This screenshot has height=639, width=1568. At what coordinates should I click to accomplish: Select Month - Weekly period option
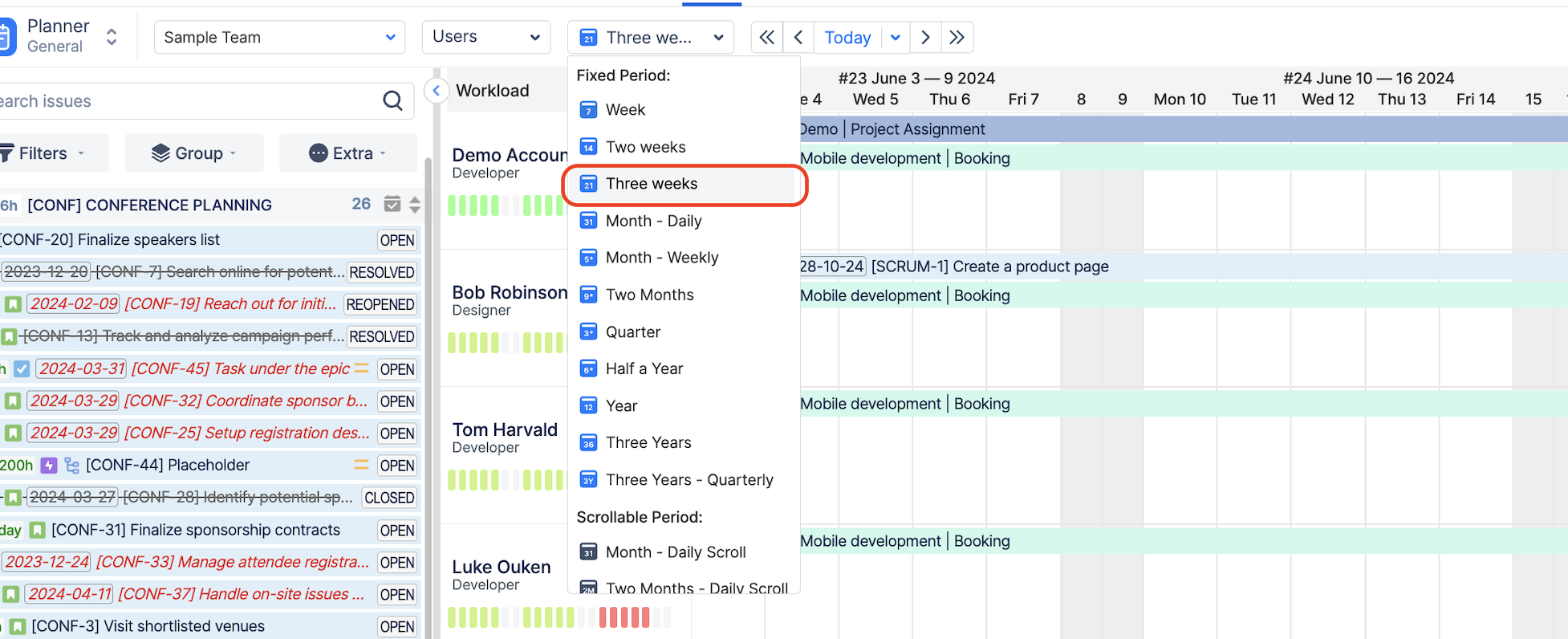pyautogui.click(x=661, y=258)
